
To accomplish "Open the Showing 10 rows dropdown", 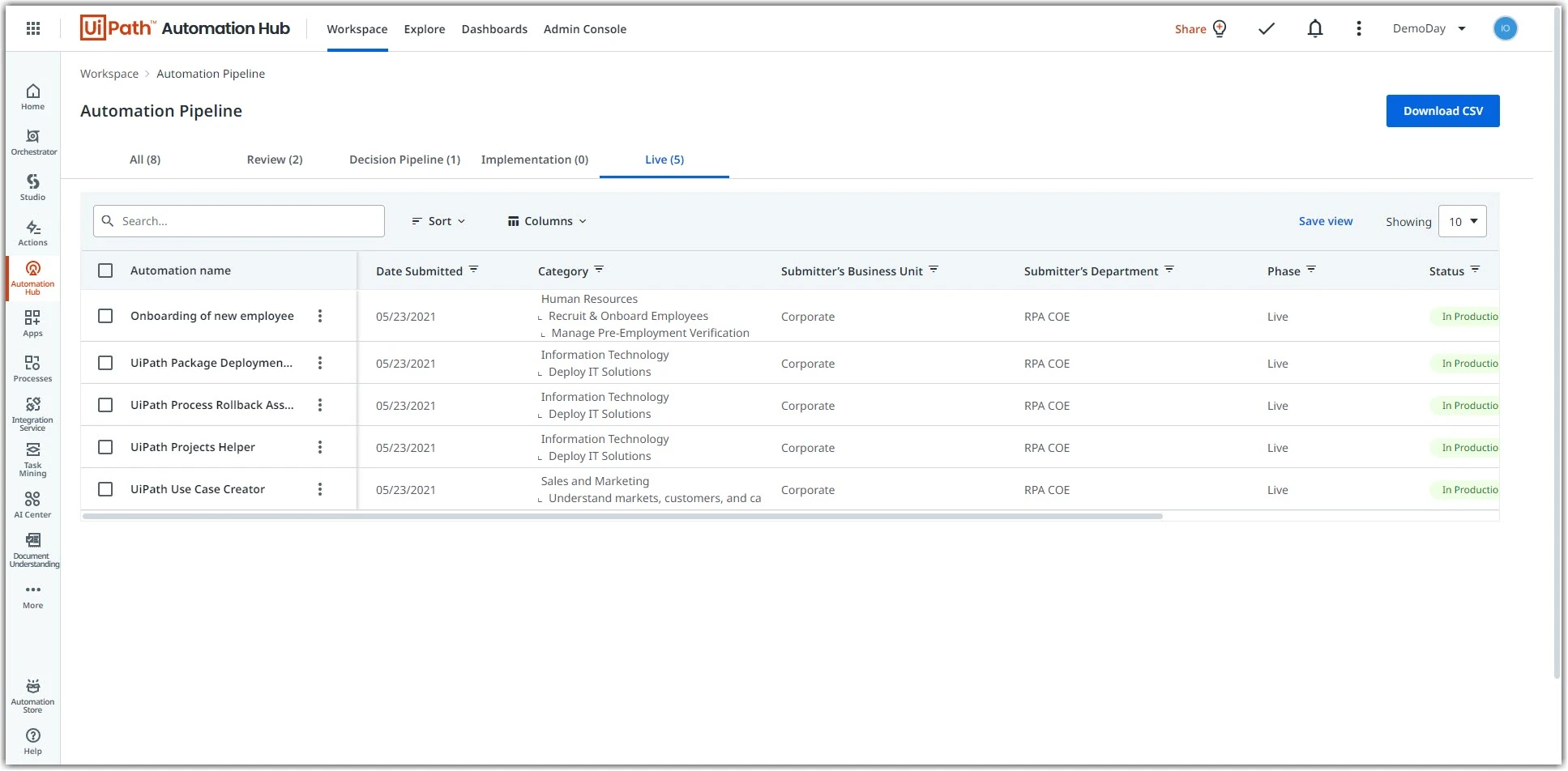I will pyautogui.click(x=1463, y=221).
